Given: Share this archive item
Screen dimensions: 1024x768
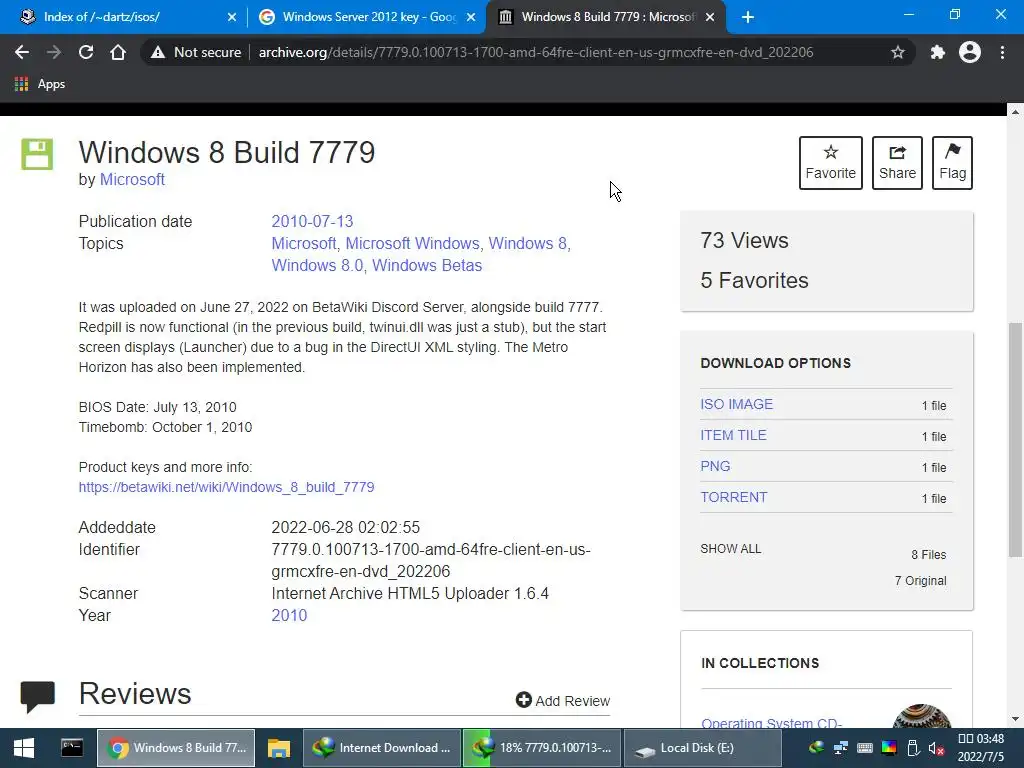Looking at the screenshot, I should 897,163.
